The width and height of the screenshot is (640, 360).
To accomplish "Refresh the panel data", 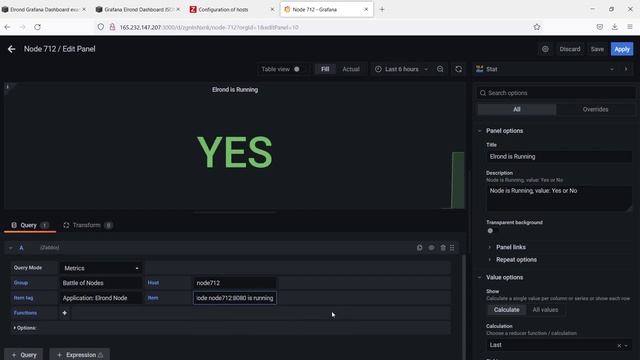I will pos(458,69).
